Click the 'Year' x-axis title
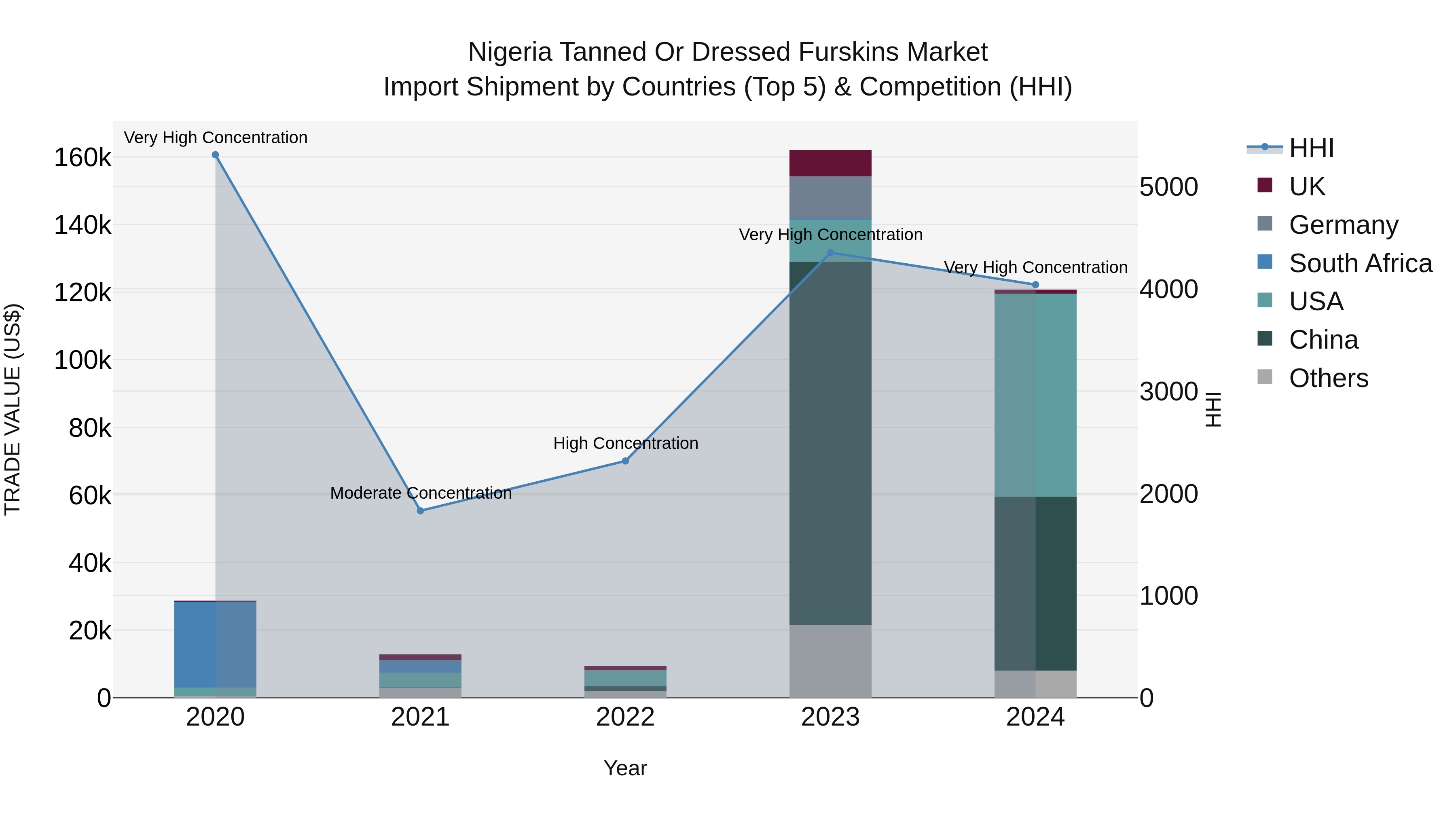Viewport: 1456px width, 819px height. tap(625, 768)
